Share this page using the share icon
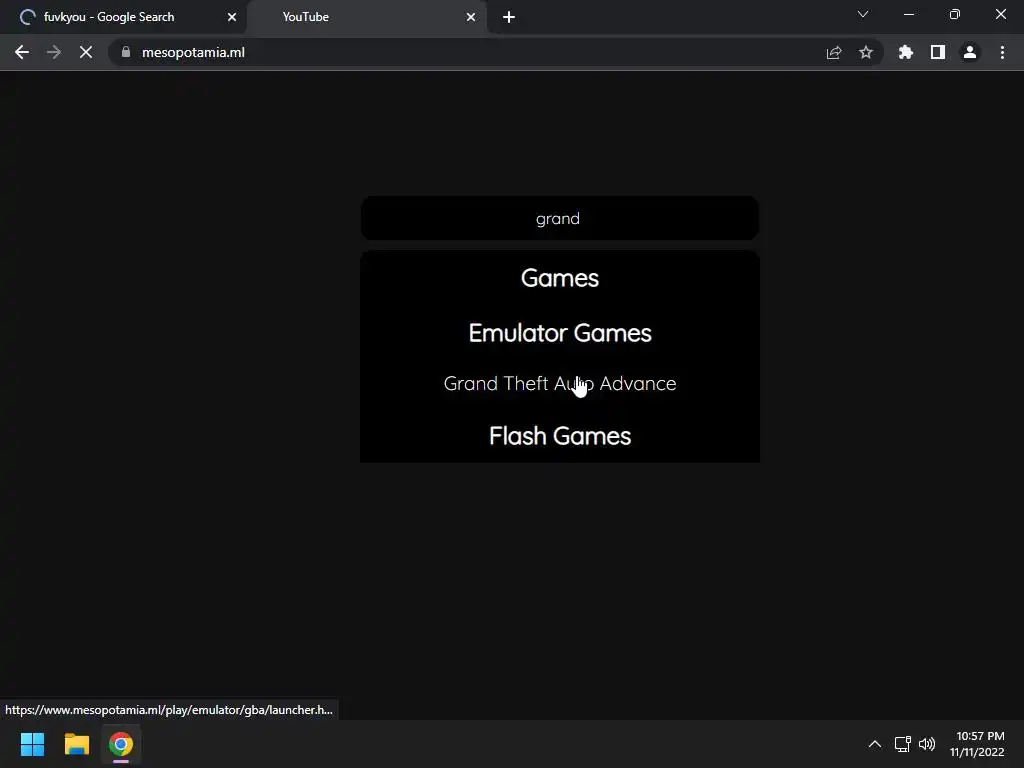This screenshot has width=1024, height=768. point(833,52)
